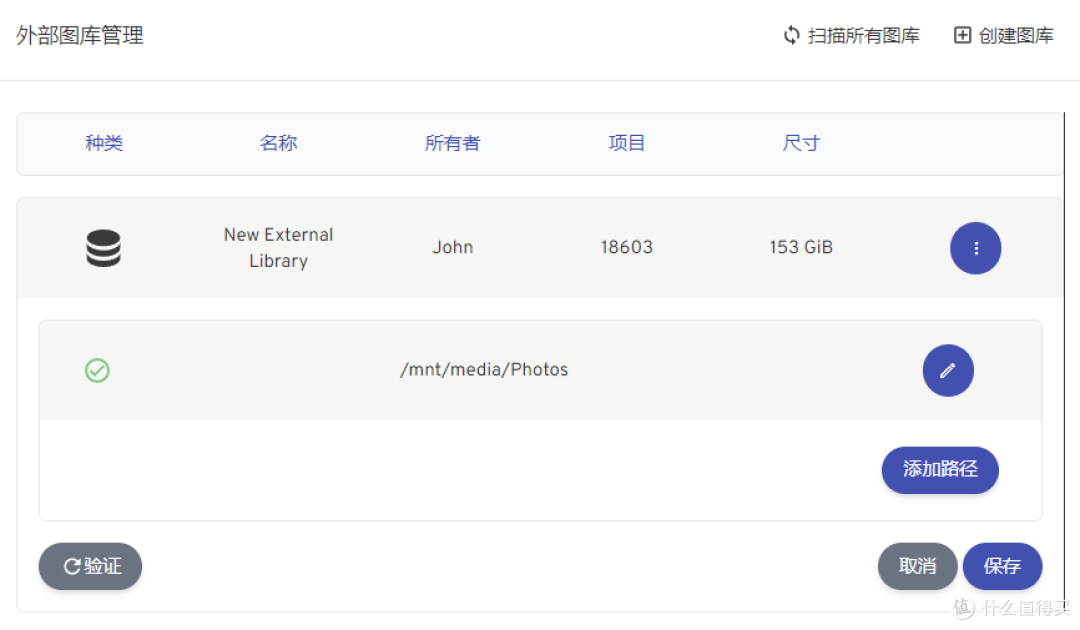The image size is (1080, 630).
Task: Select the New External Library name
Action: point(278,248)
